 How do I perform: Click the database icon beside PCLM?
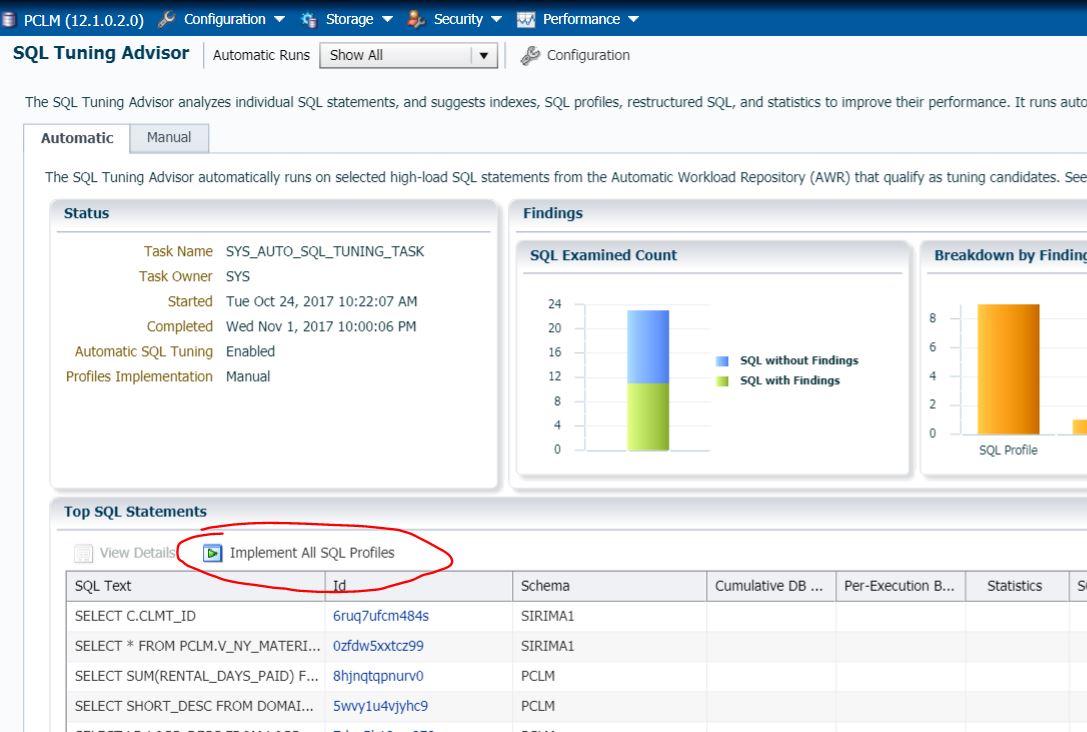coord(8,17)
